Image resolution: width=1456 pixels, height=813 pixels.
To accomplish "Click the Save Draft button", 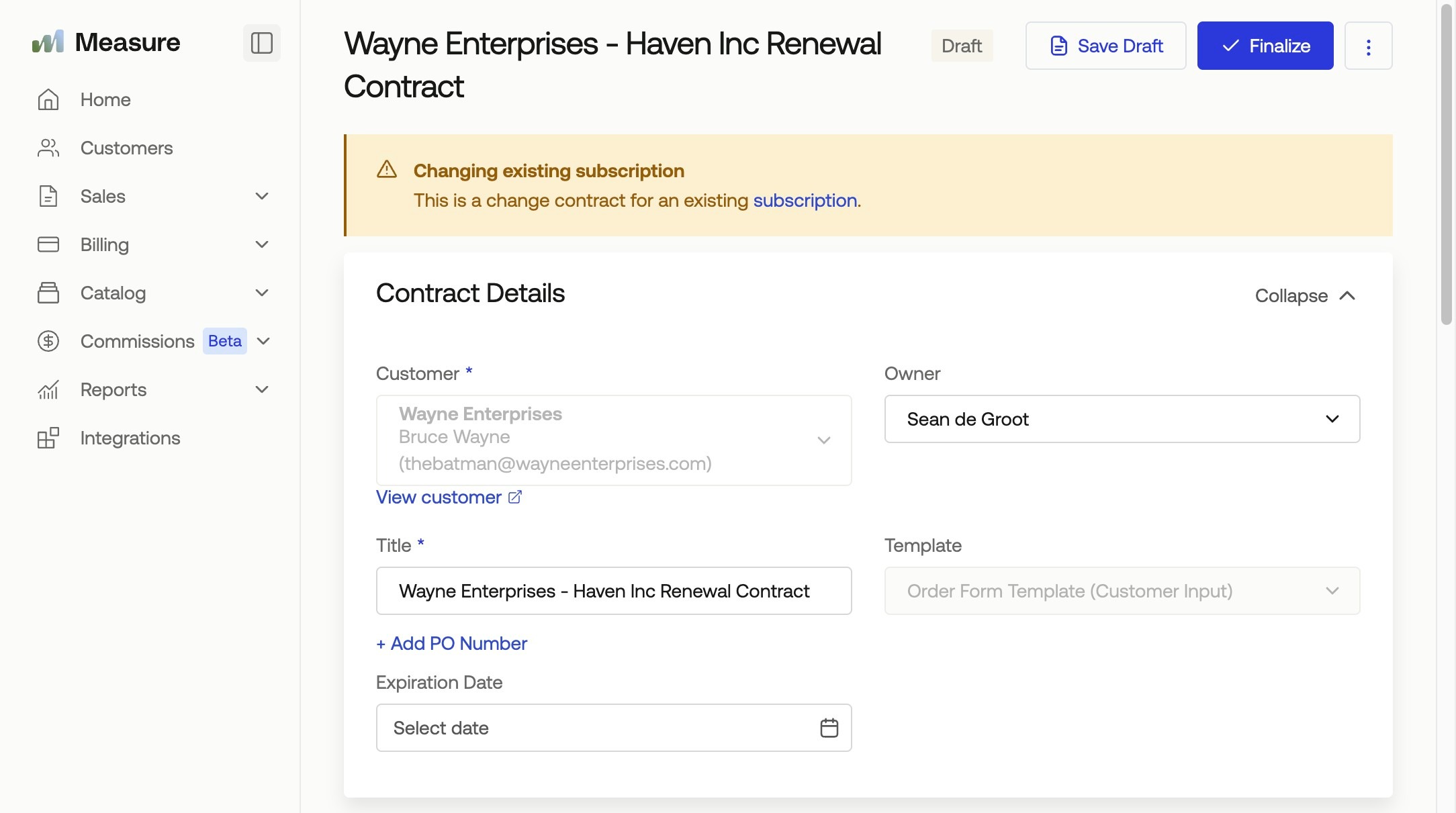I will tap(1105, 46).
